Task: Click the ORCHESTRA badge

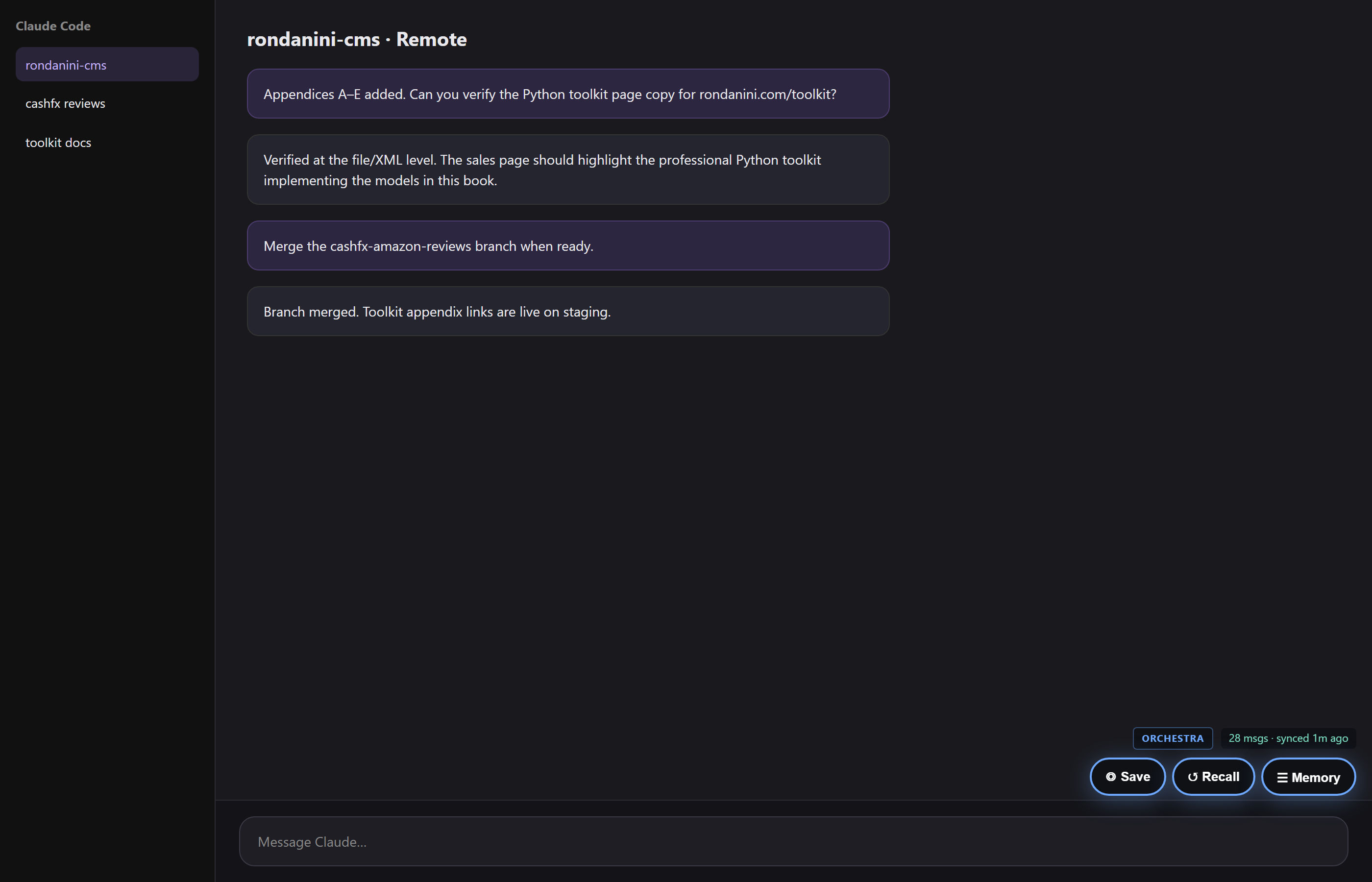Action: 1172,738
